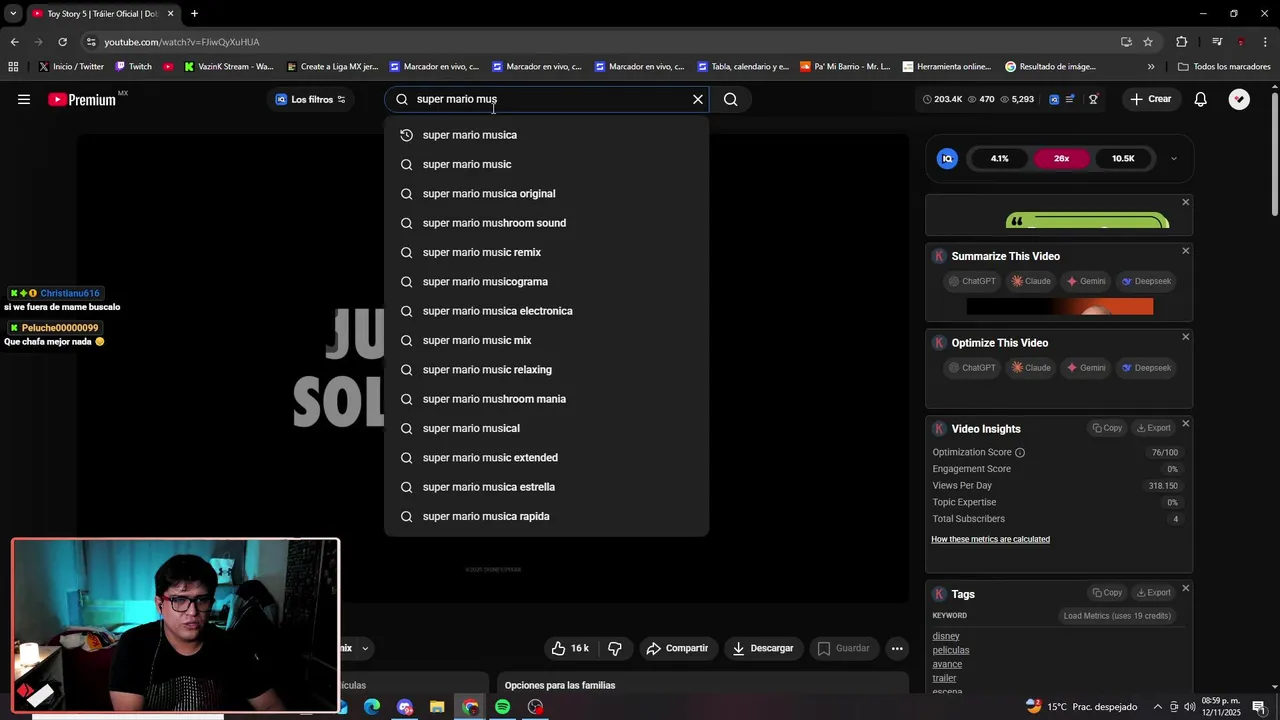The height and width of the screenshot is (720, 1280).
Task: Choose suggestion 'super mario musica rapida'
Action: [x=546, y=516]
